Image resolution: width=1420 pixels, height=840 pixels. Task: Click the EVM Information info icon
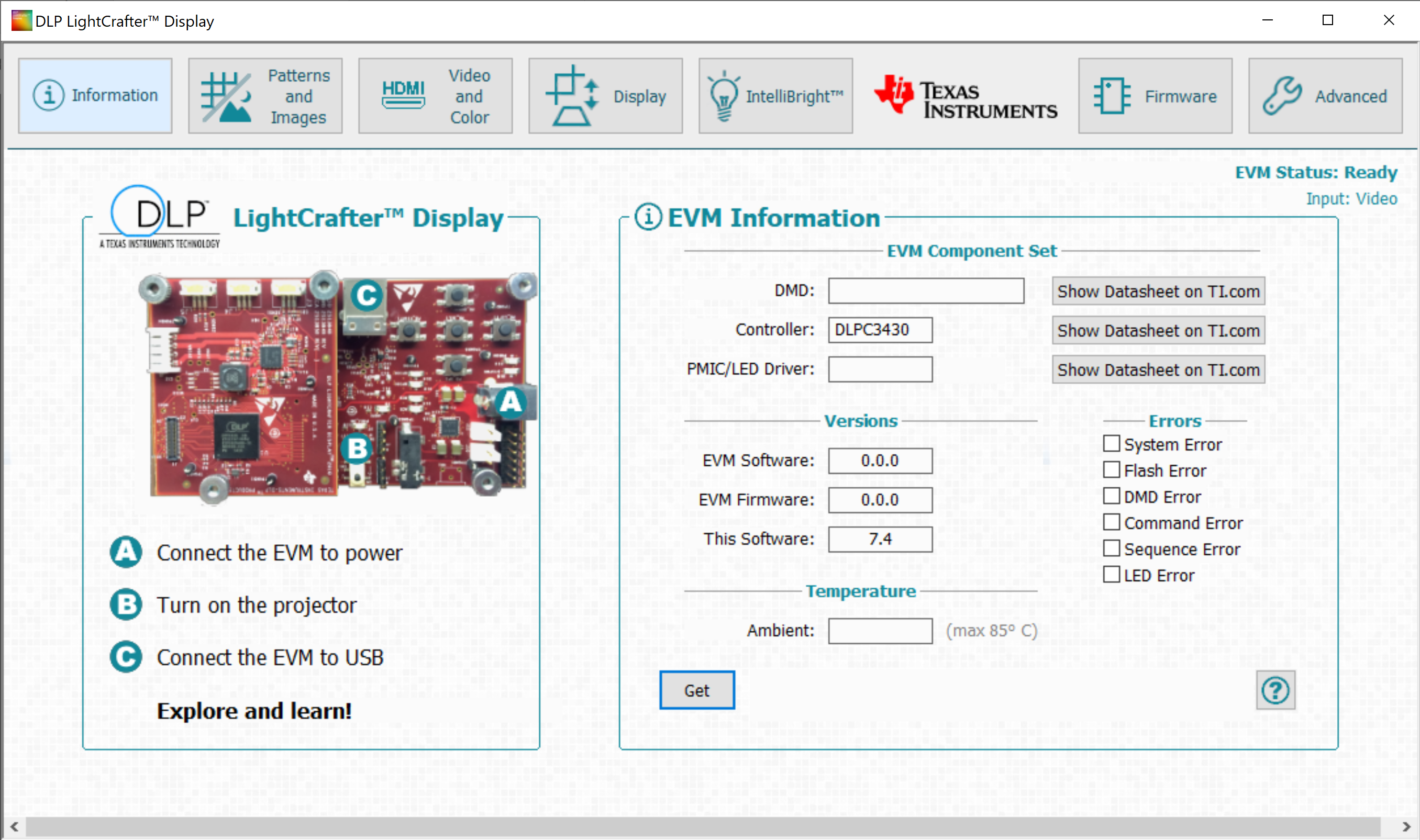[648, 217]
